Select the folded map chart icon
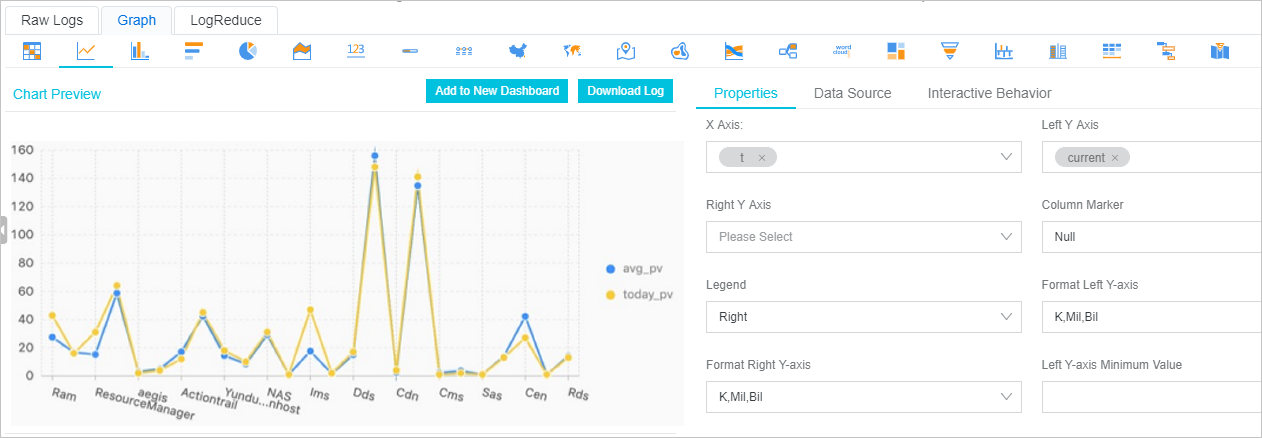This screenshot has width=1262, height=438. [1220, 50]
